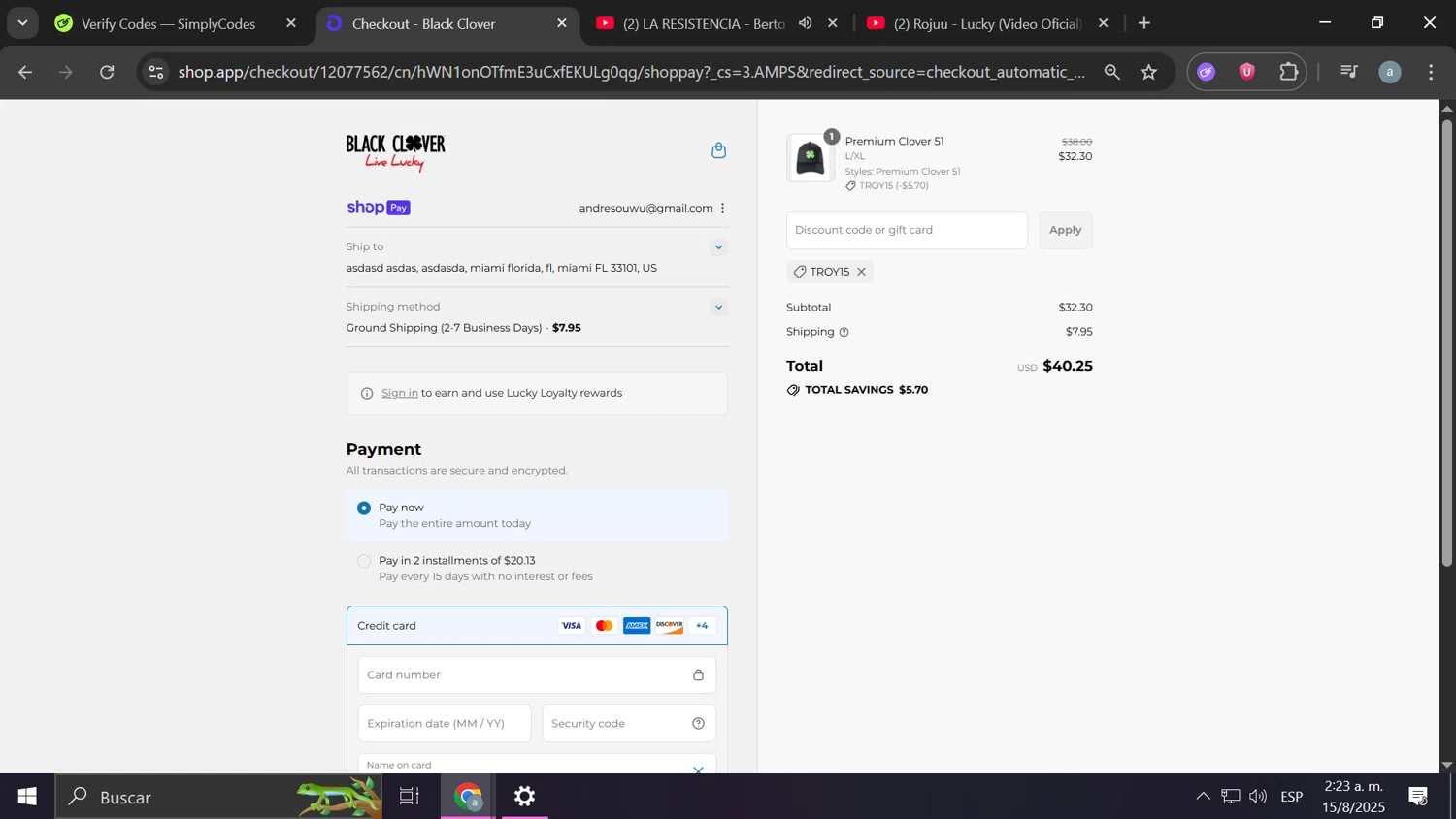The width and height of the screenshot is (1456, 819).
Task: Reload the checkout page
Action: [107, 72]
